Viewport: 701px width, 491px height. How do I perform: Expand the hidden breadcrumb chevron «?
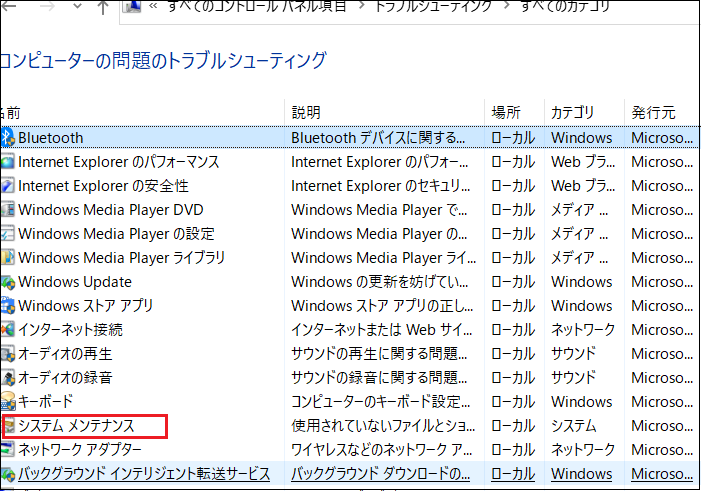[x=153, y=6]
